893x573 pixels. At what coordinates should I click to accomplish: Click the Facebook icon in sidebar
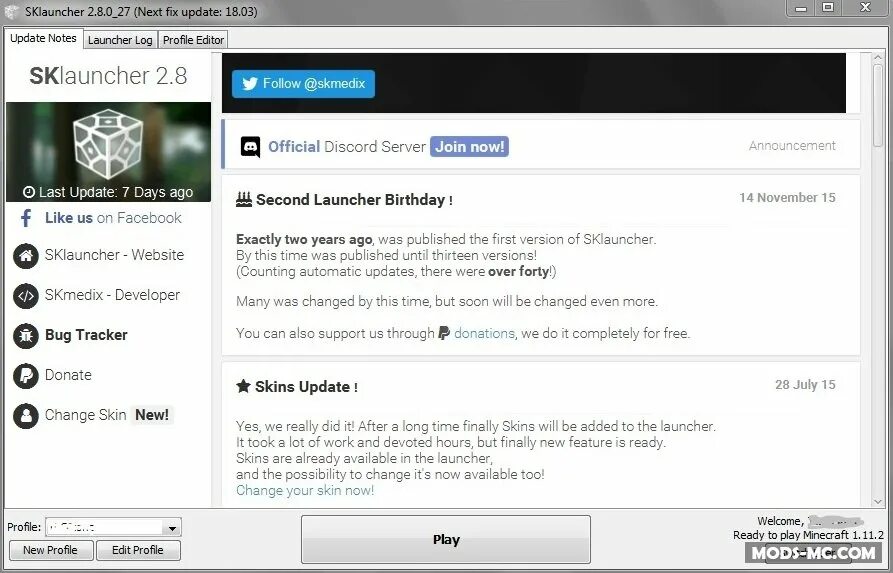[x=26, y=218]
